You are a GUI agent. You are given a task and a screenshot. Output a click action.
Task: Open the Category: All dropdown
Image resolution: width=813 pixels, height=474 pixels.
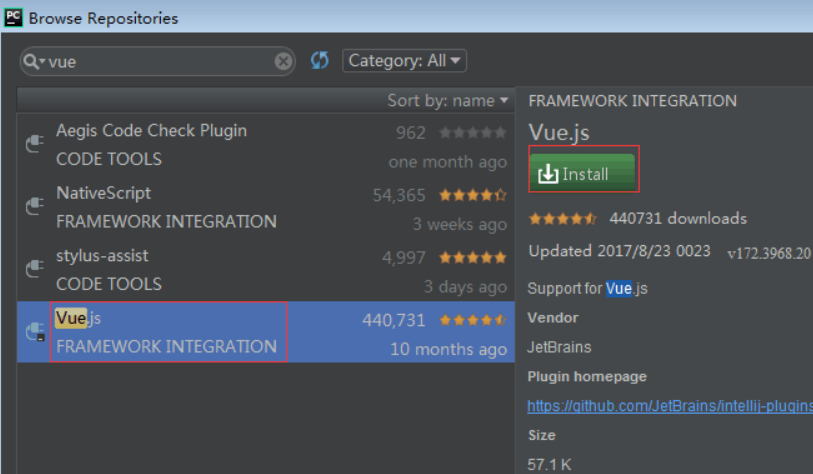click(x=404, y=61)
